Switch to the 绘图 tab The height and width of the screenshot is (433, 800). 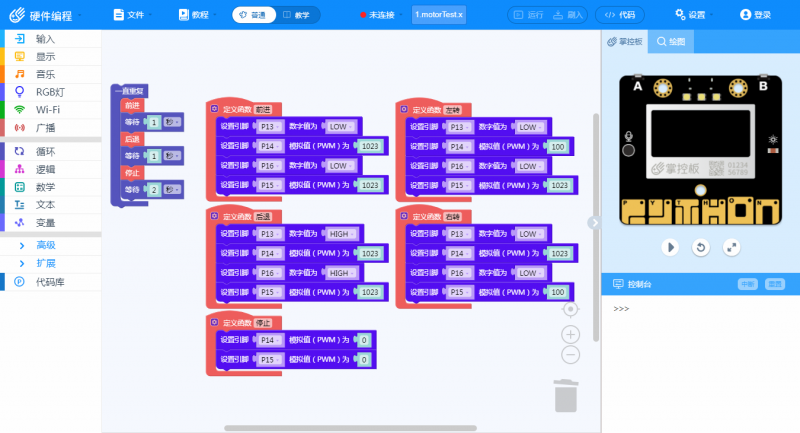pos(672,42)
